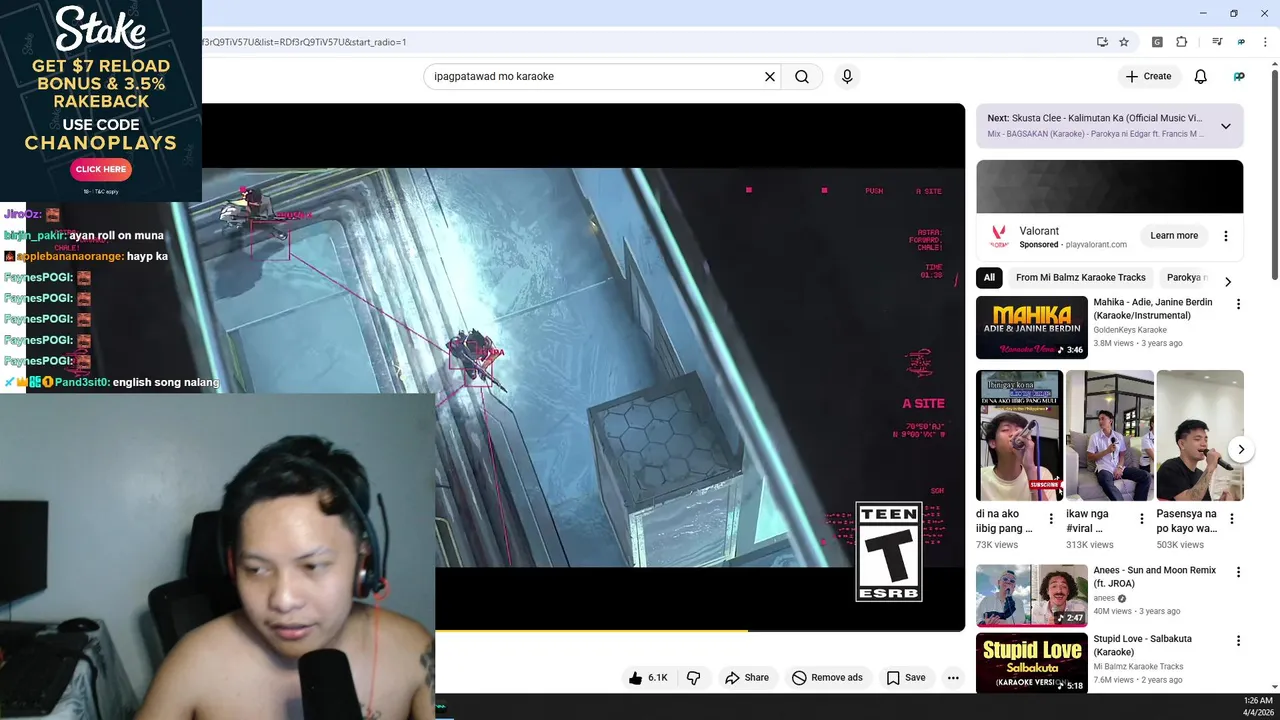This screenshot has width=1280, height=720.
Task: Open the Create button menu
Action: click(1148, 76)
